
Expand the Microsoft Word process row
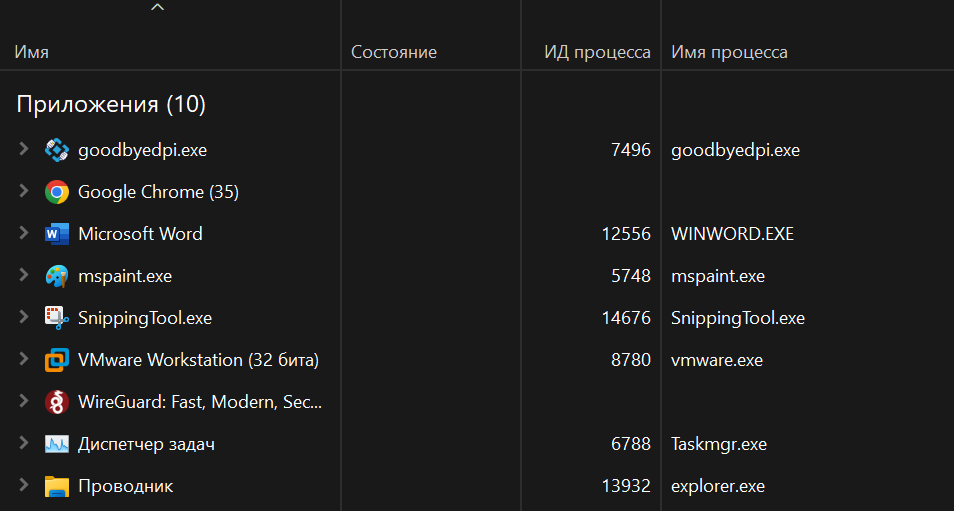coord(24,234)
